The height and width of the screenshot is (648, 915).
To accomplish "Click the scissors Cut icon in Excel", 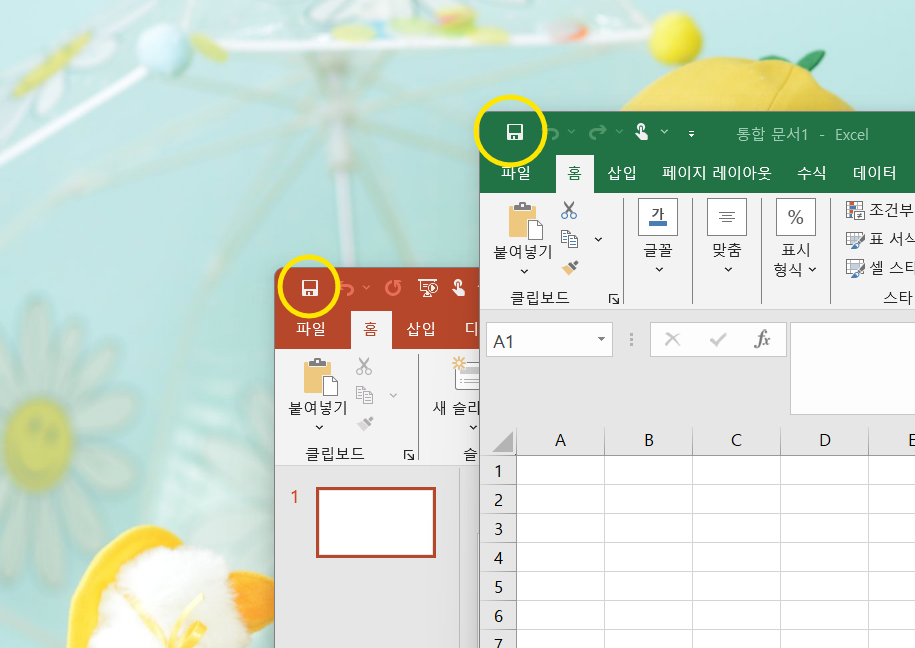I will tap(569, 210).
